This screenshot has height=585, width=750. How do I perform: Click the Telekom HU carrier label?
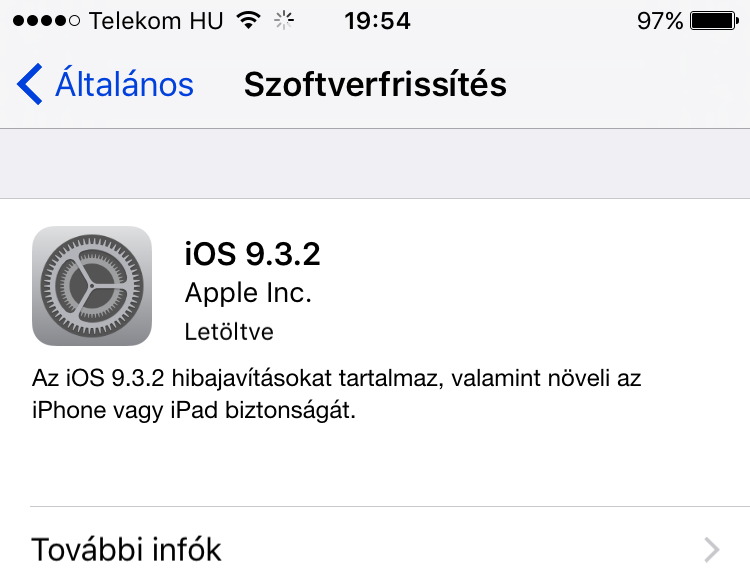click(156, 21)
